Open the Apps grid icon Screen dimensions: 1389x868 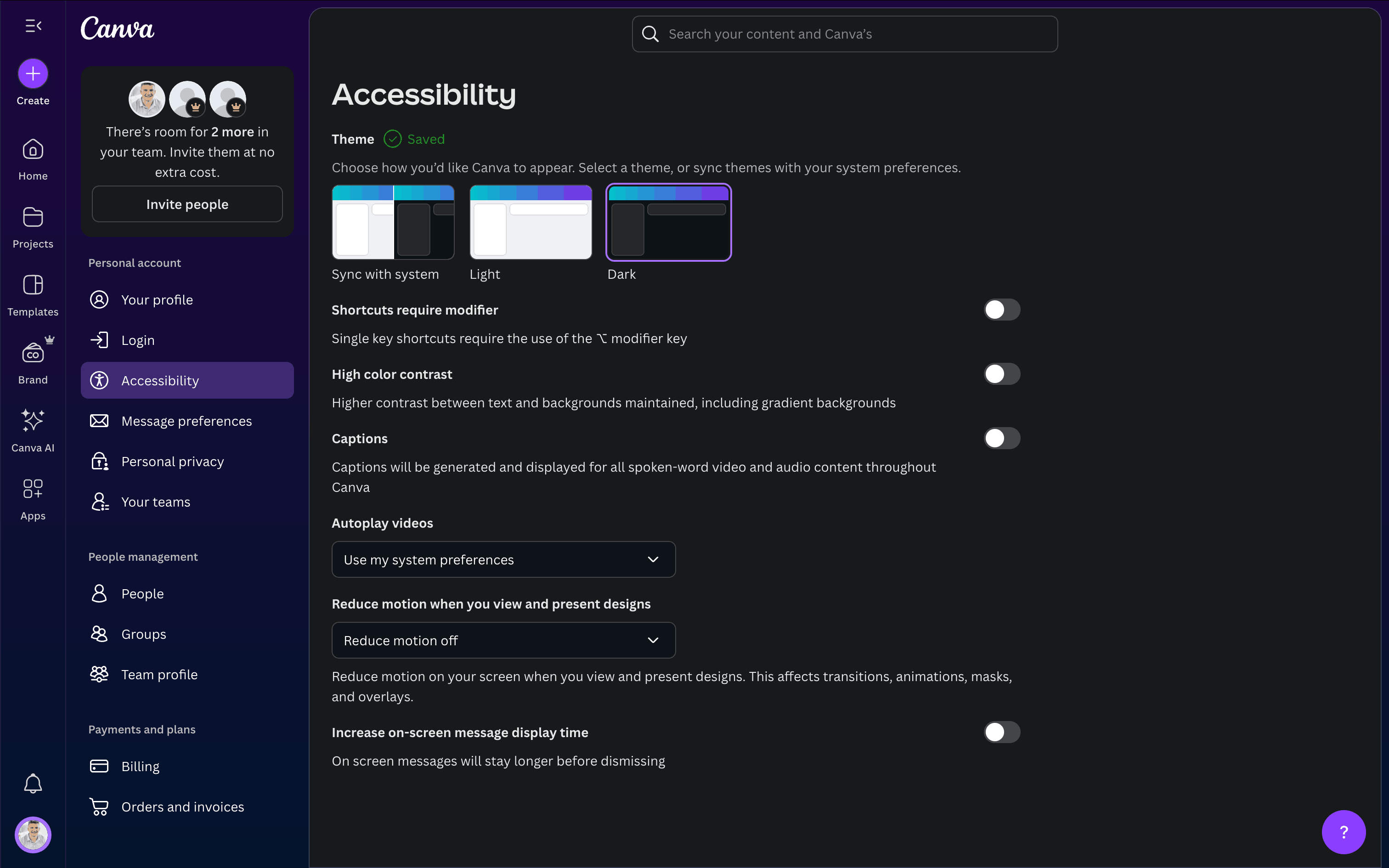33,489
